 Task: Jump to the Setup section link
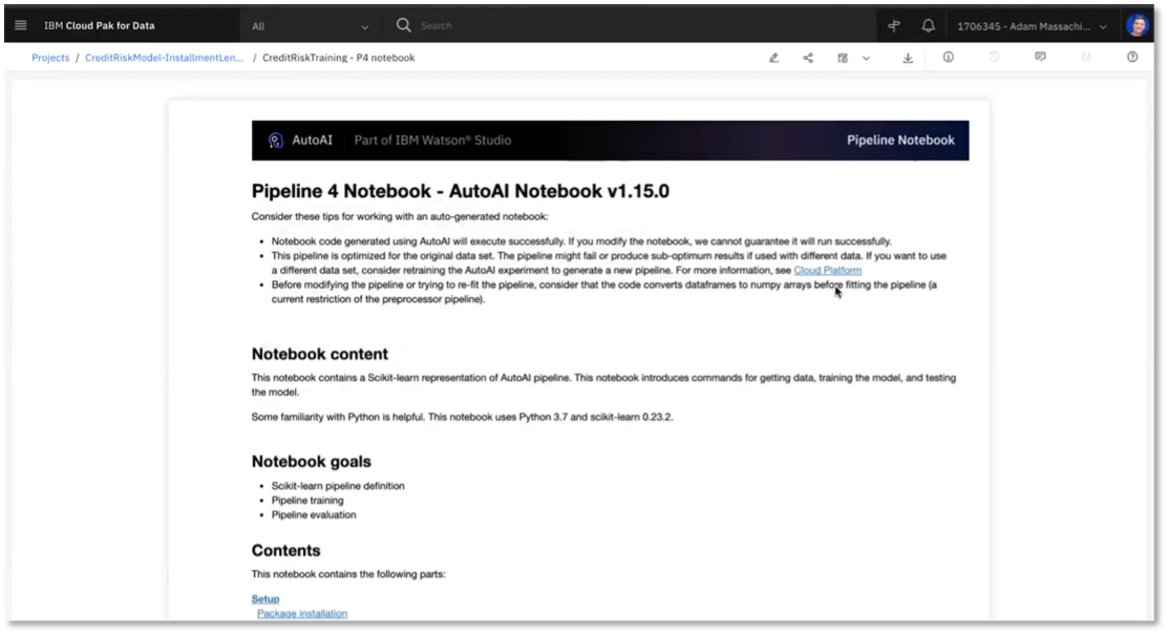265,599
